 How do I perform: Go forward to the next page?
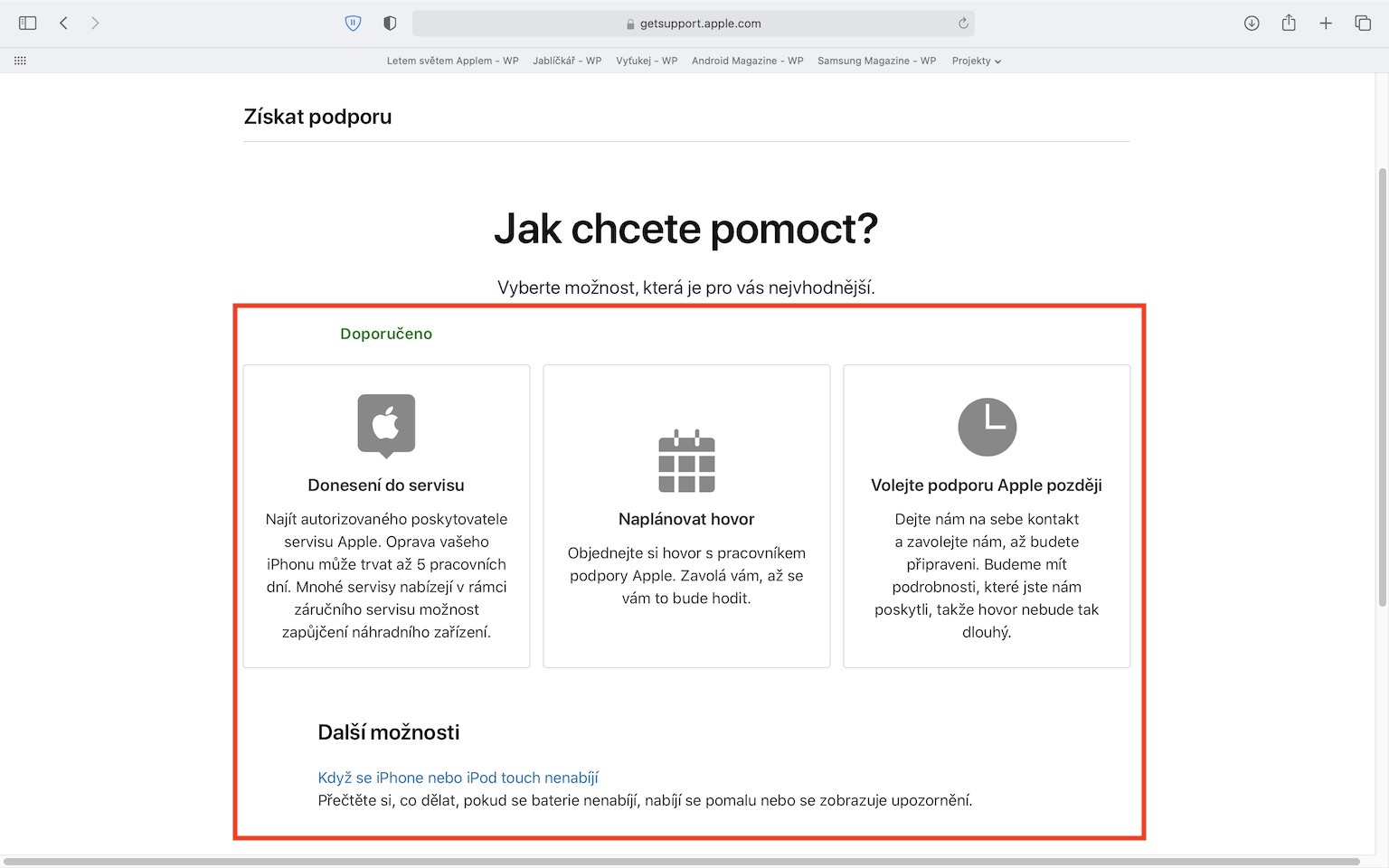[x=95, y=24]
